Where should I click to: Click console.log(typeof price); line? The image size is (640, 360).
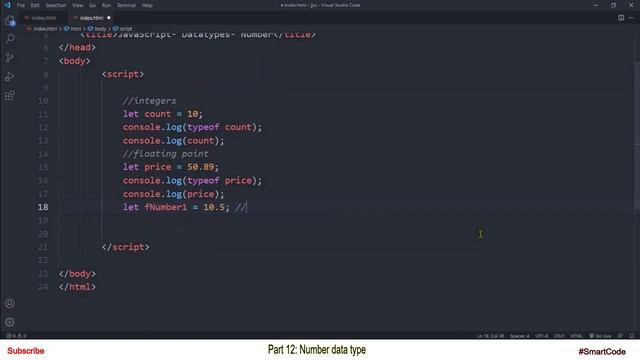click(x=192, y=180)
